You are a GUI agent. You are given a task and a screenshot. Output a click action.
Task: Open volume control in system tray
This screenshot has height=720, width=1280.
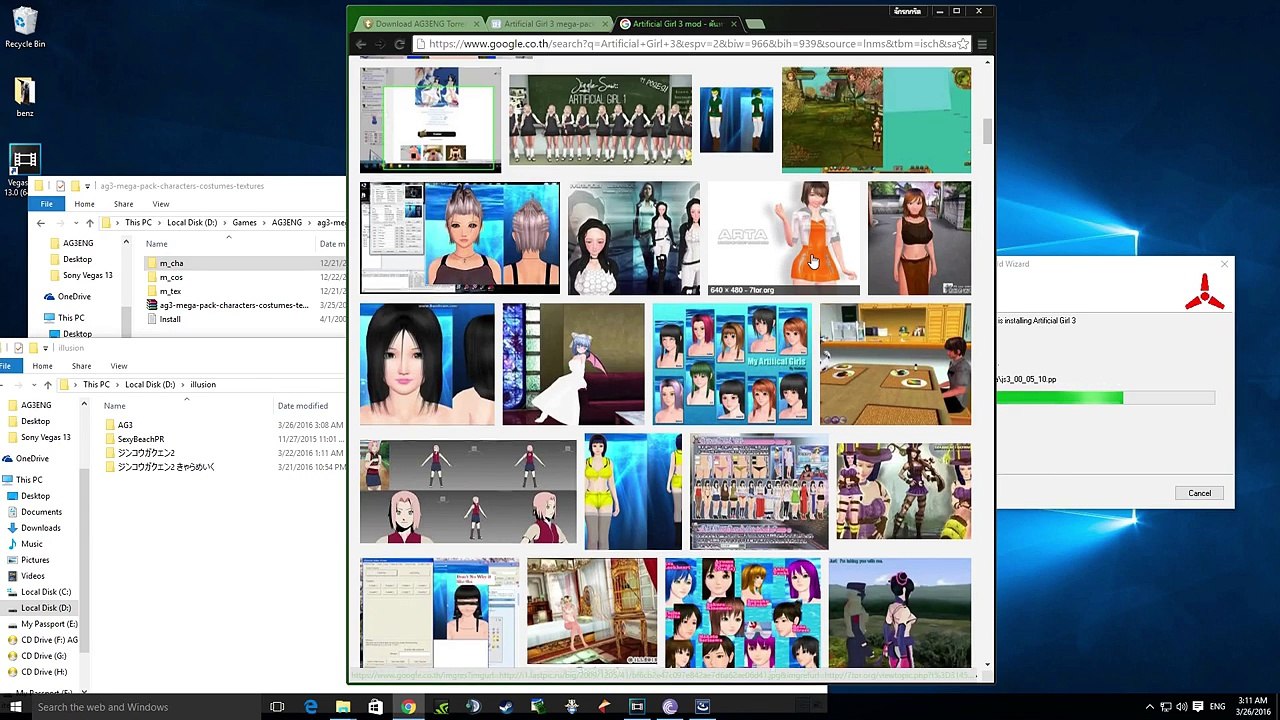(1182, 707)
